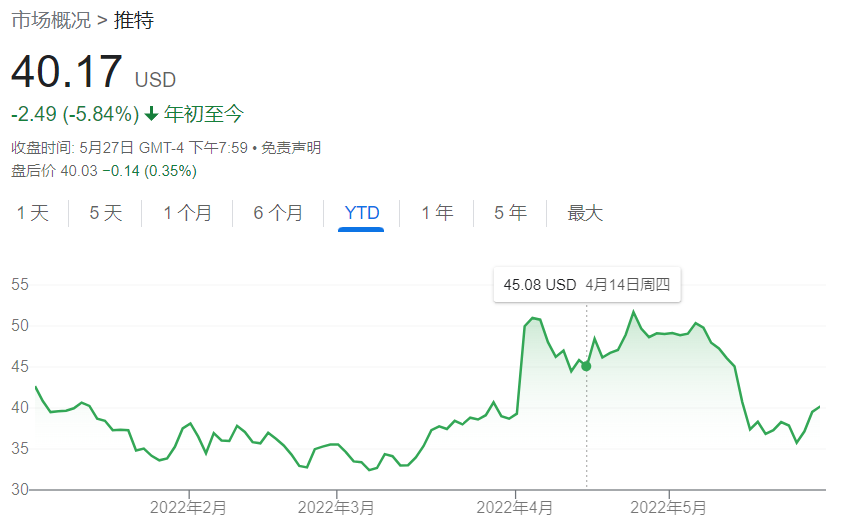Viewport: 842px width, 528px height.
Task: Switch to the 1 天 range tab
Action: pos(32,213)
